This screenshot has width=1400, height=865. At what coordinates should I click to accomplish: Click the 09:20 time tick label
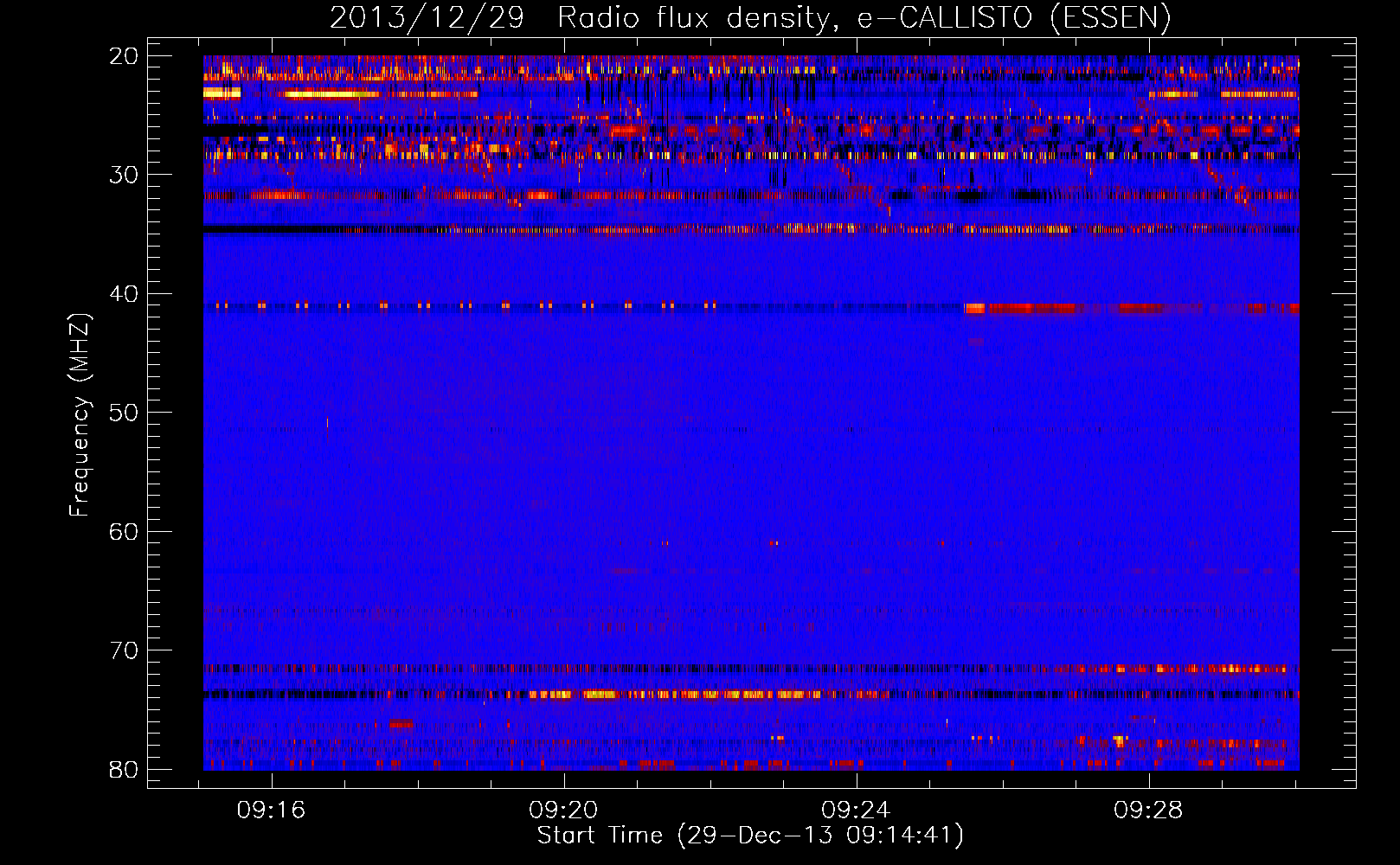[x=564, y=811]
